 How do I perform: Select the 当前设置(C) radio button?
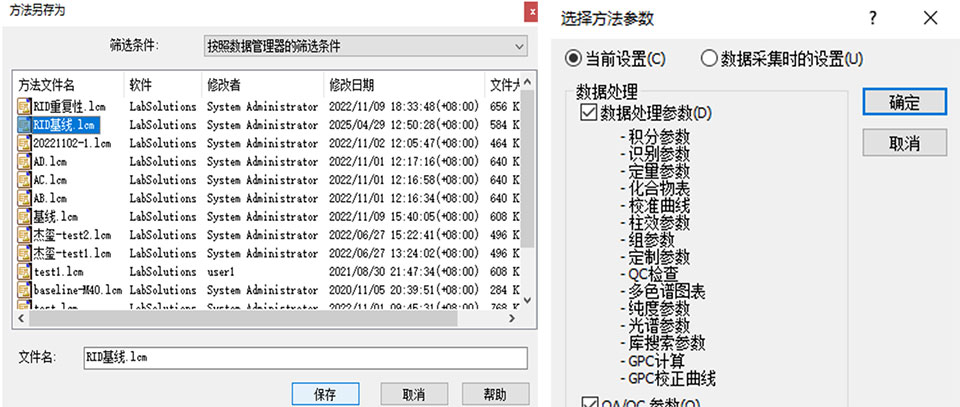pyautogui.click(x=573, y=58)
